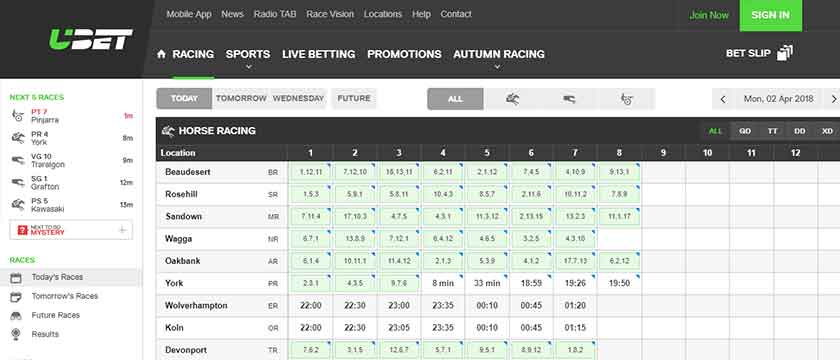Screen dimensions: 840x360
Task: Filter by harness racing icon
Action: 626,99
